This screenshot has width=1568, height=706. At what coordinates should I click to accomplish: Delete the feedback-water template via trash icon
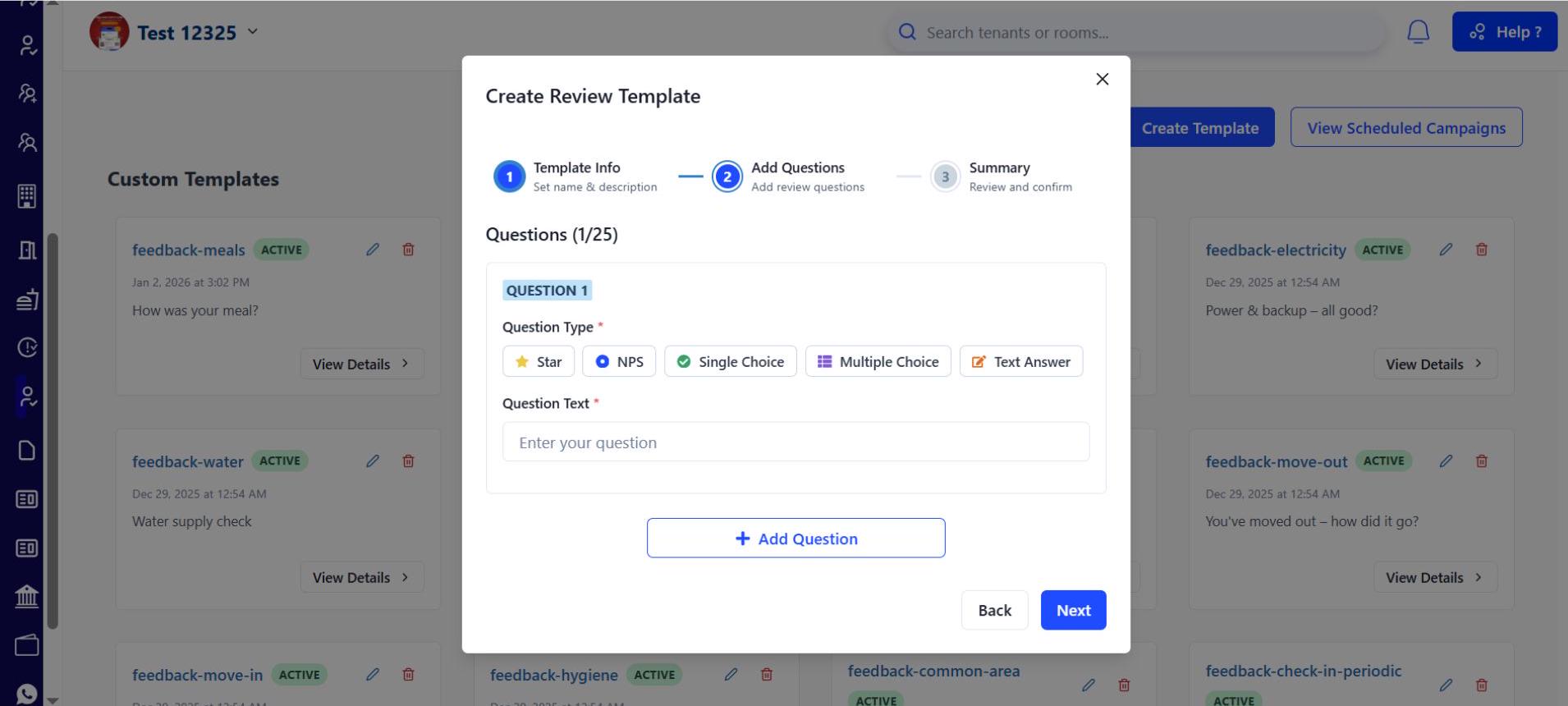click(408, 461)
